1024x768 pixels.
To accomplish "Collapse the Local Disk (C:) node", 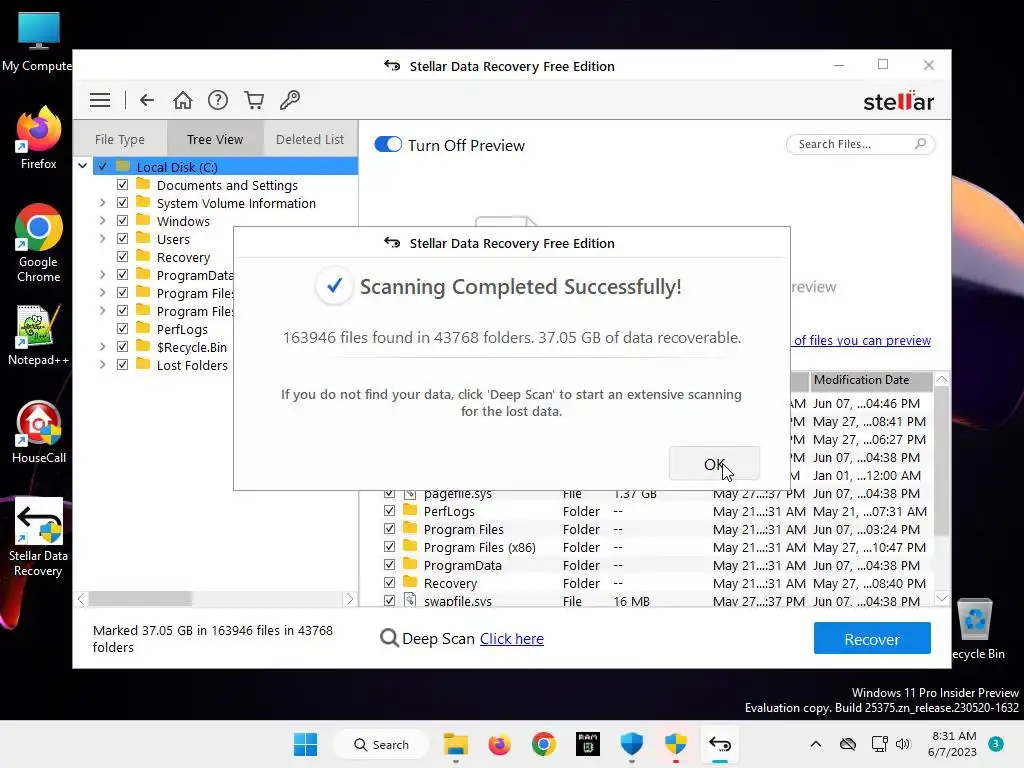I will [x=82, y=166].
